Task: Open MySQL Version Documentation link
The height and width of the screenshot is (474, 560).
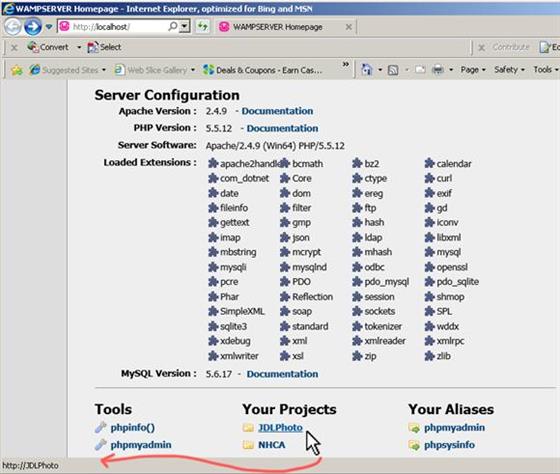Action: pyautogui.click(x=282, y=374)
